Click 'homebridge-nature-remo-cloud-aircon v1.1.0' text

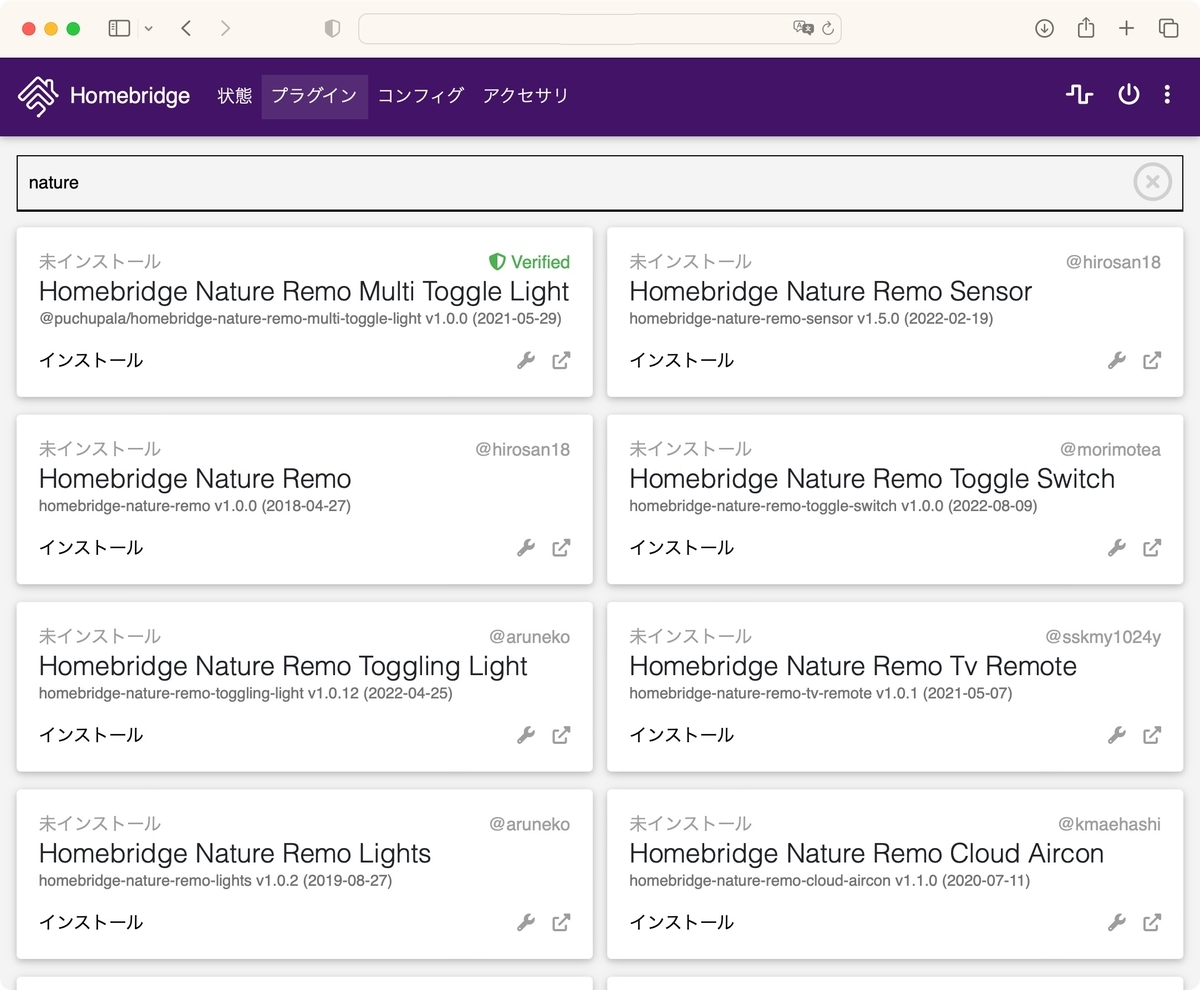[x=785, y=881]
